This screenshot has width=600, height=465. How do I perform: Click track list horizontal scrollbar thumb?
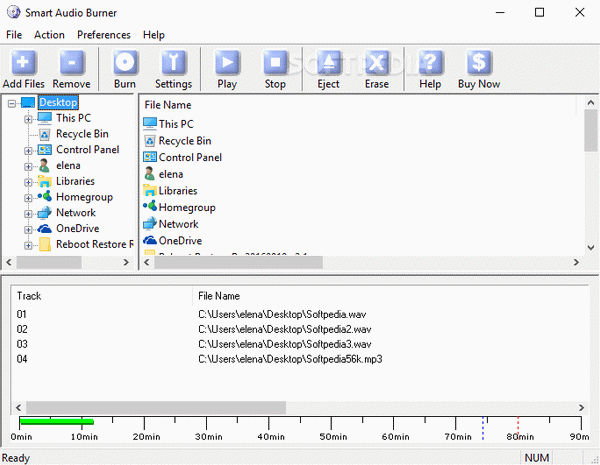coord(156,408)
